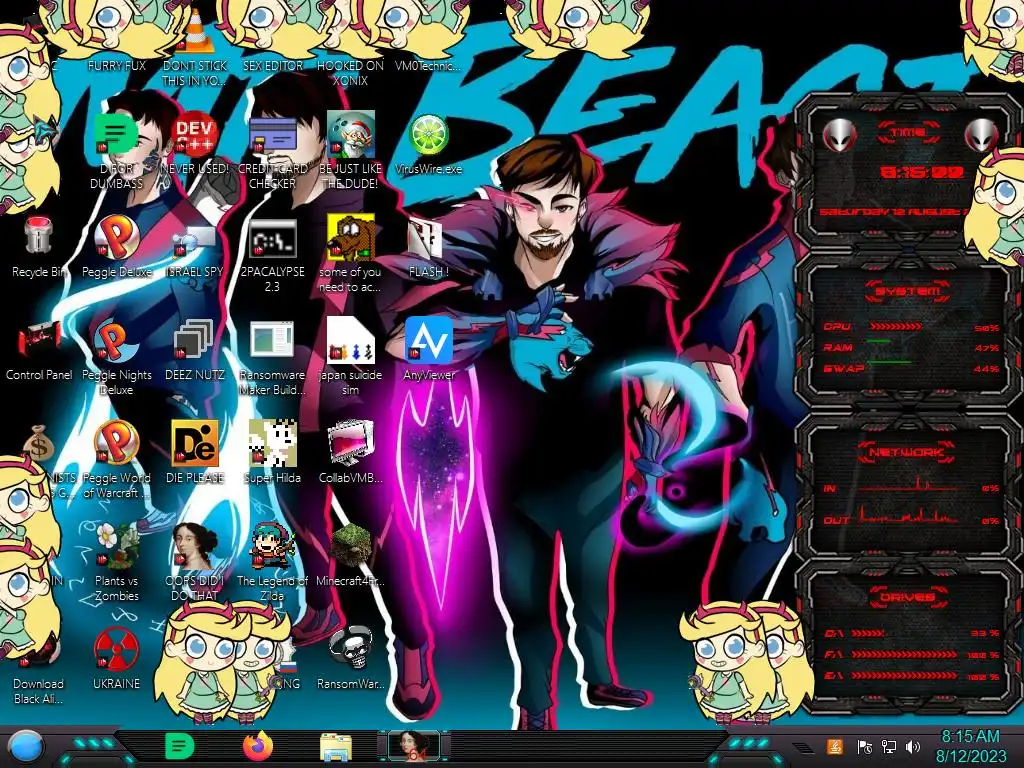Open the green pinned app on taskbar
The width and height of the screenshot is (1024, 768).
pos(179,746)
